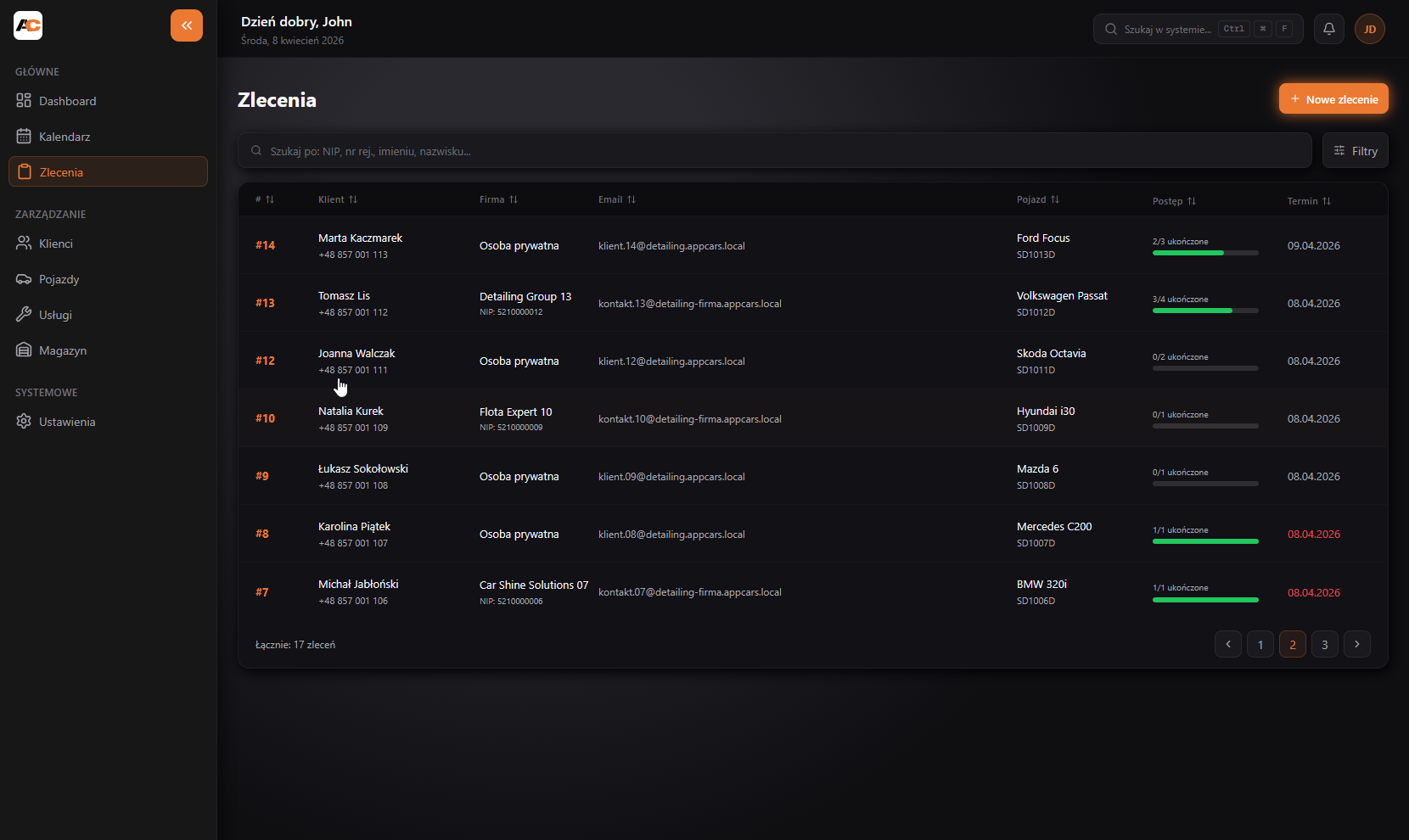The width and height of the screenshot is (1409, 840).
Task: Select Dashboard in the sidebar
Action: click(67, 101)
